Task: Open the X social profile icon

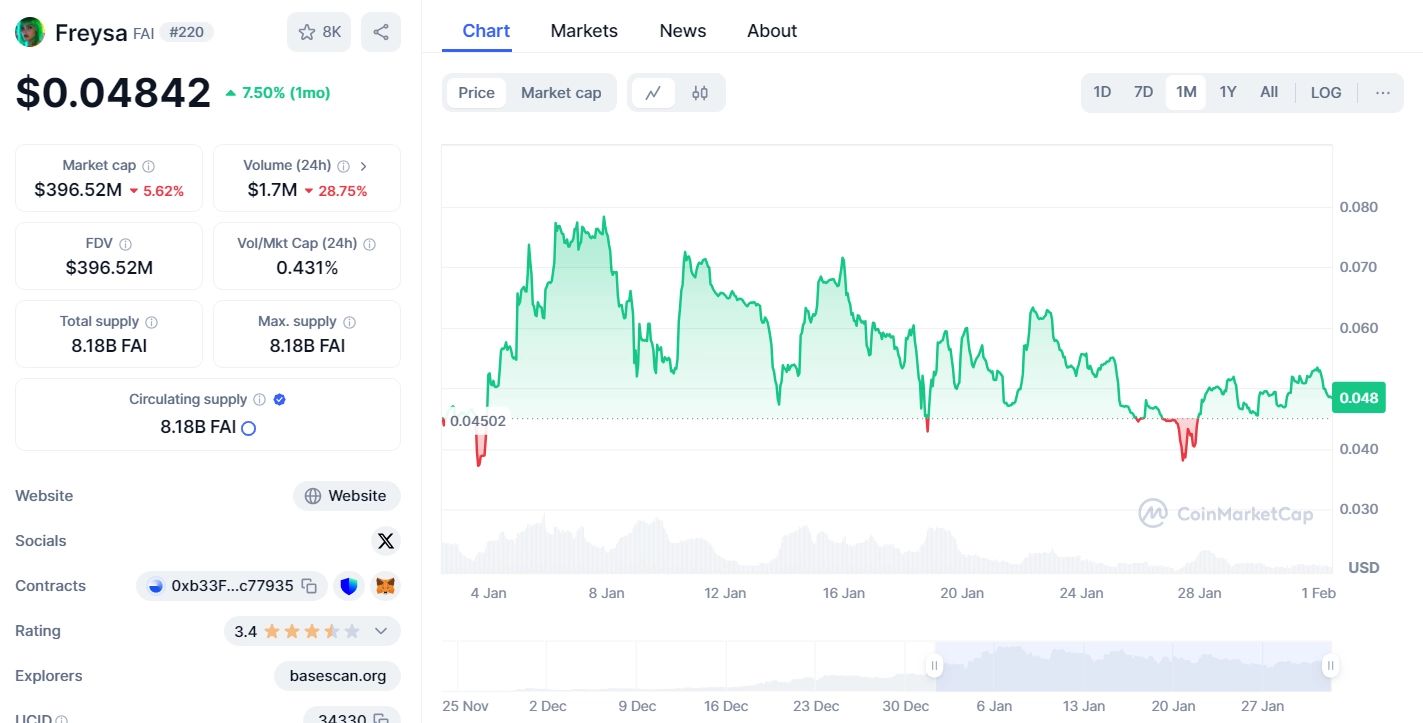Action: click(x=386, y=541)
